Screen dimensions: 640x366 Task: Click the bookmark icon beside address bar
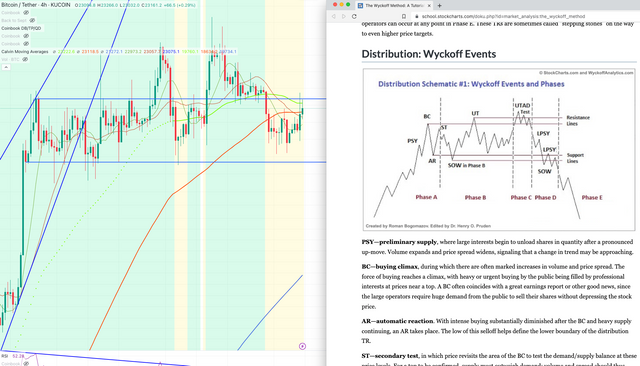coord(404,16)
